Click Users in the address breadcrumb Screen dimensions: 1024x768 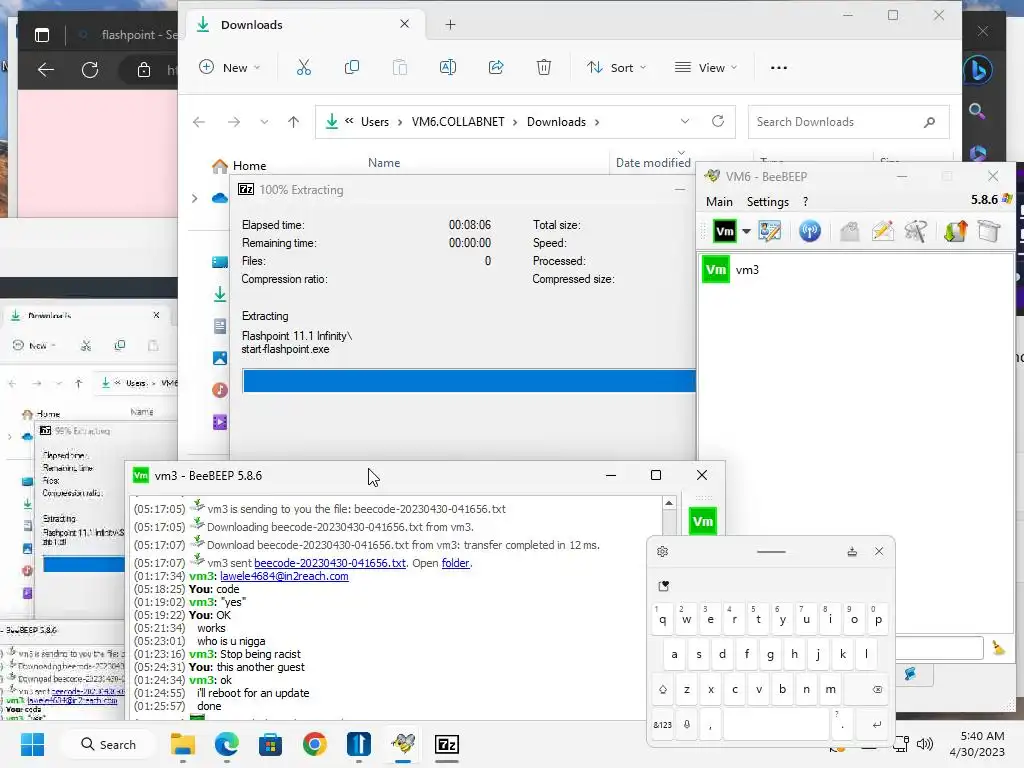tap(375, 122)
